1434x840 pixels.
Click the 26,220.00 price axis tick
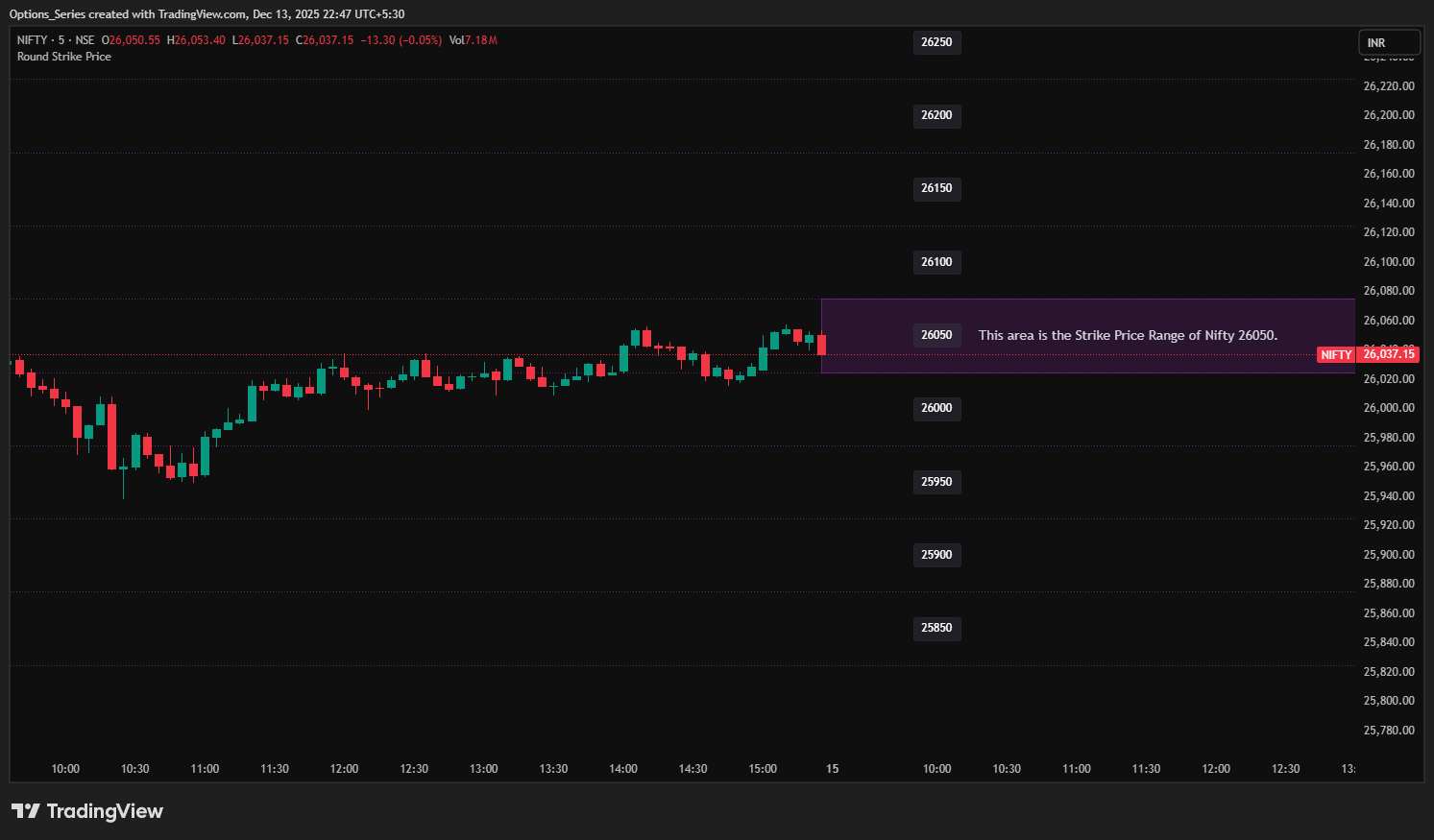coord(1389,86)
